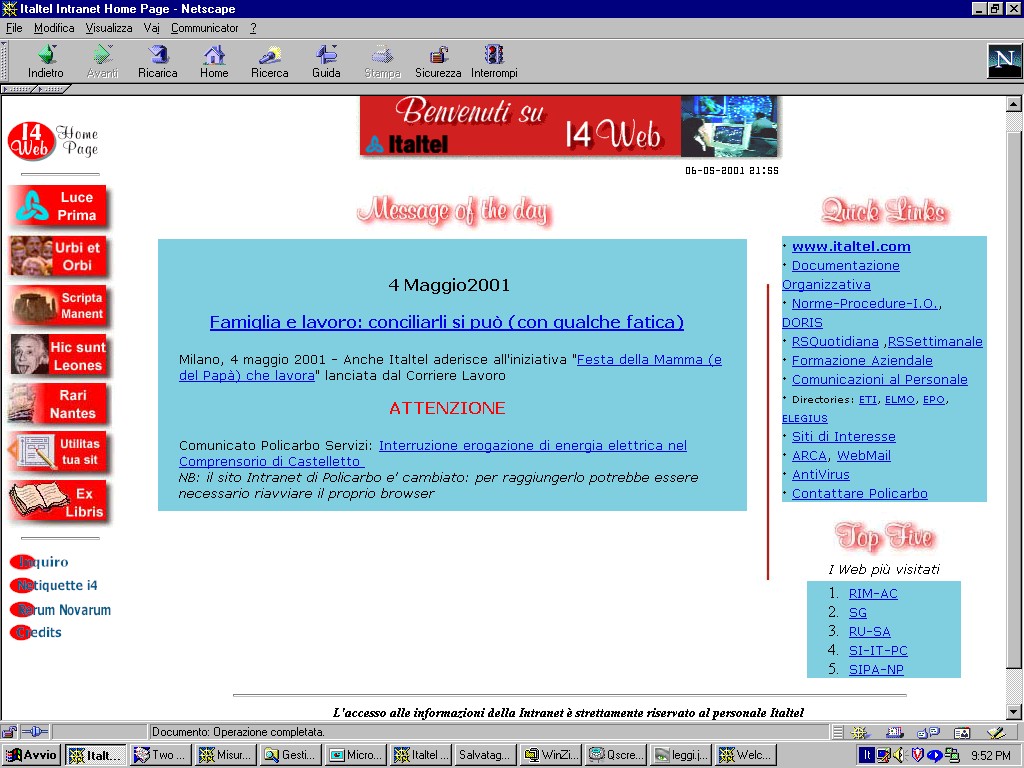Open the Vai menu
The width and height of the screenshot is (1024, 768).
[152, 28]
